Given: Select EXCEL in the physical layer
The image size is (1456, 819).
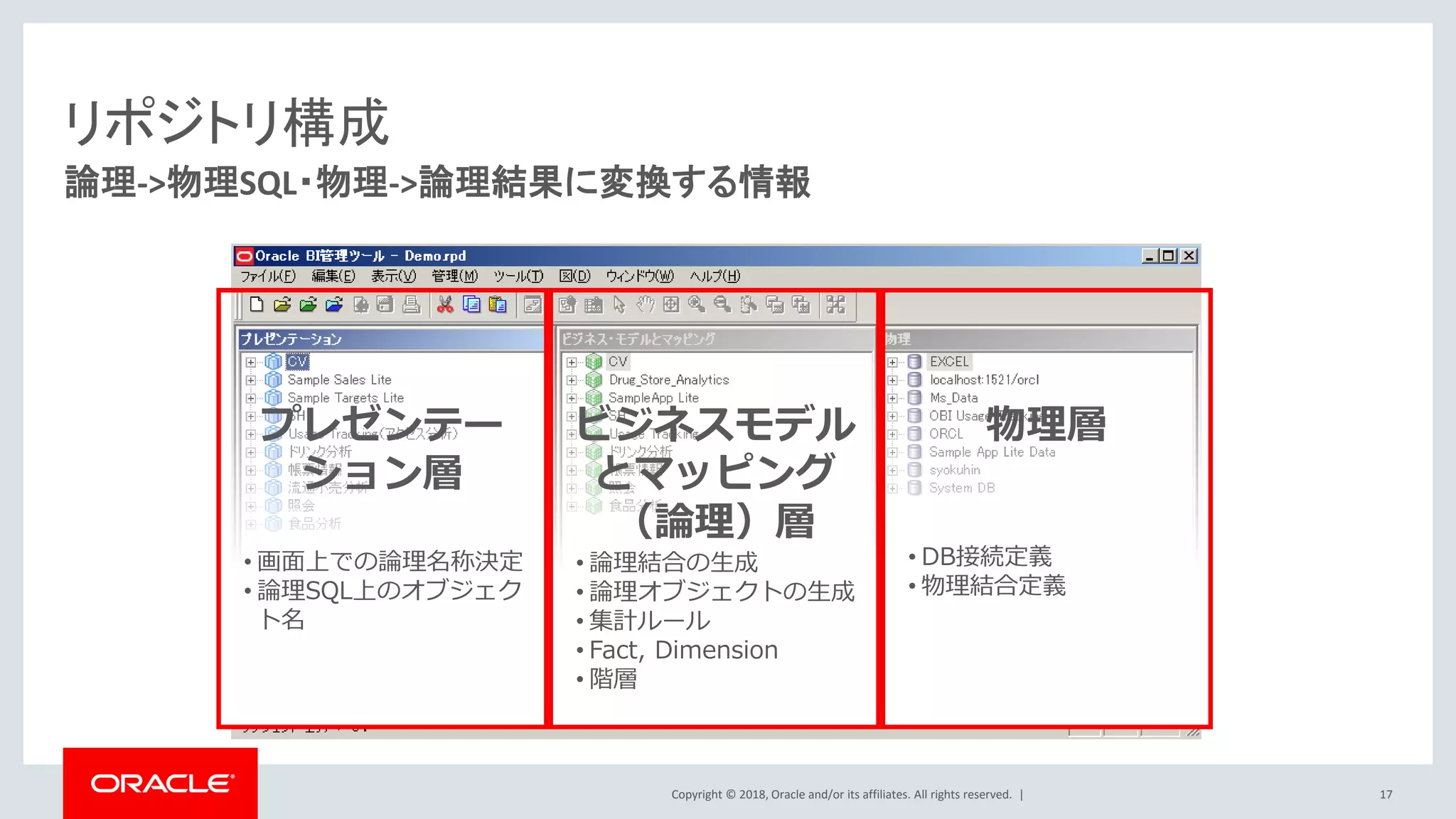Looking at the screenshot, I should pyautogui.click(x=949, y=361).
